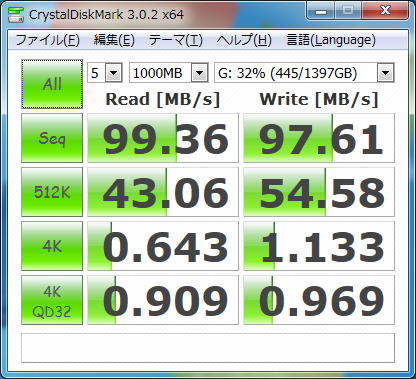Select the Seq write result 97.61
The image size is (416, 379).
[x=319, y=138]
